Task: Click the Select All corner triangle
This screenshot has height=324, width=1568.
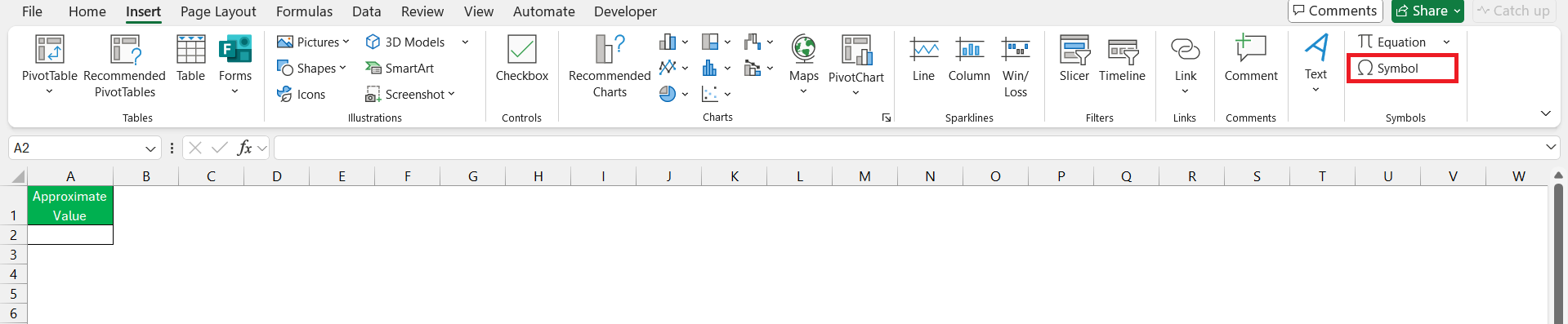Action: (x=18, y=176)
